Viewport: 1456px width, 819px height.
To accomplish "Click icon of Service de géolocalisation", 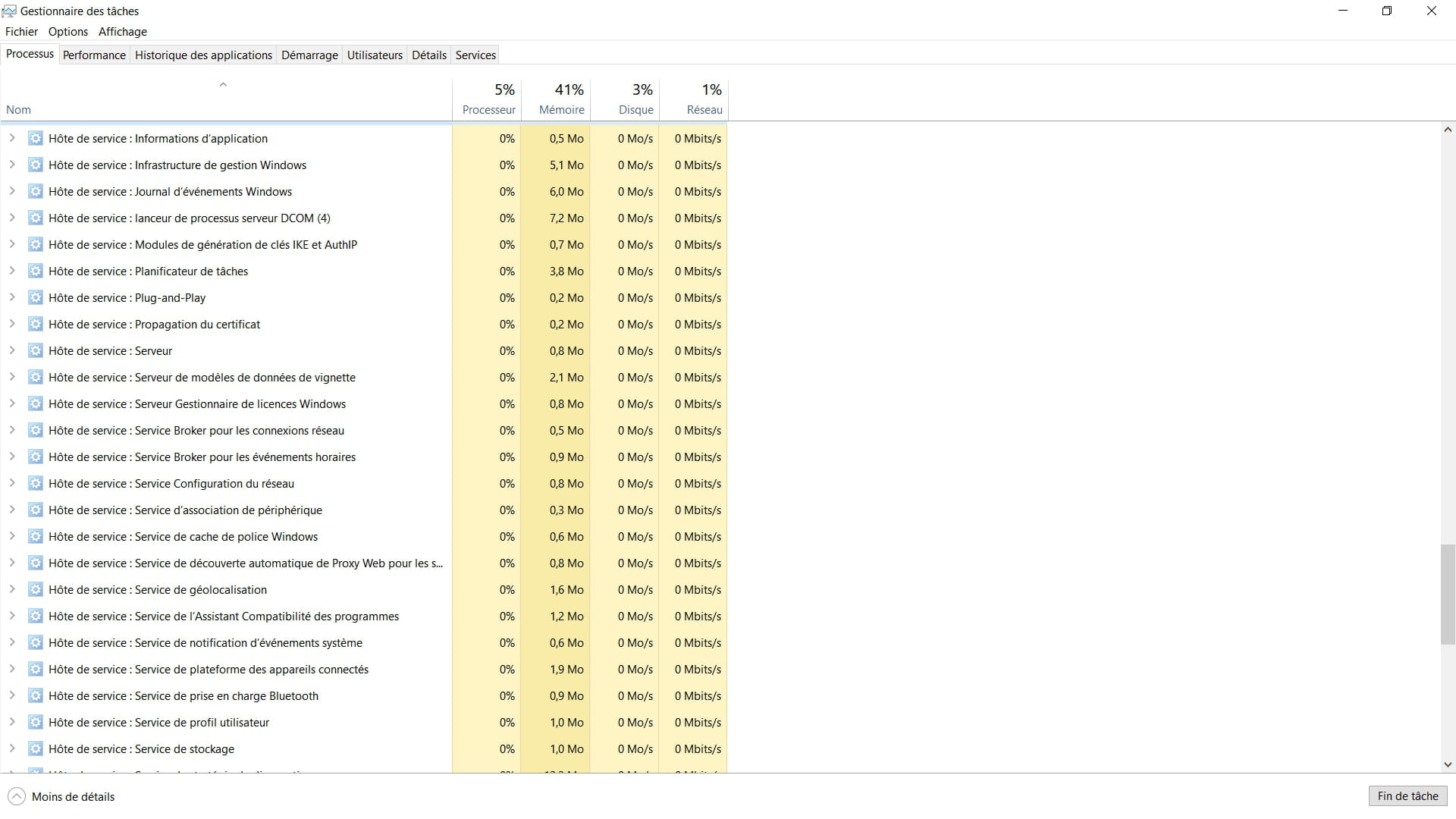I will point(35,589).
